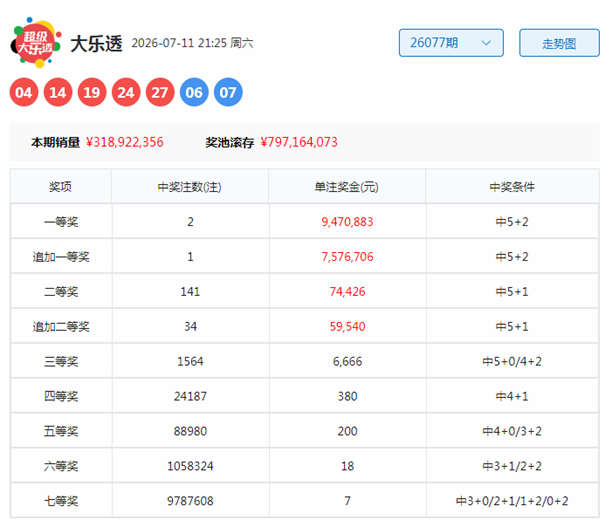Screen dimensions: 612x525
Task: Click the winner count 9787608
Action: click(x=190, y=501)
